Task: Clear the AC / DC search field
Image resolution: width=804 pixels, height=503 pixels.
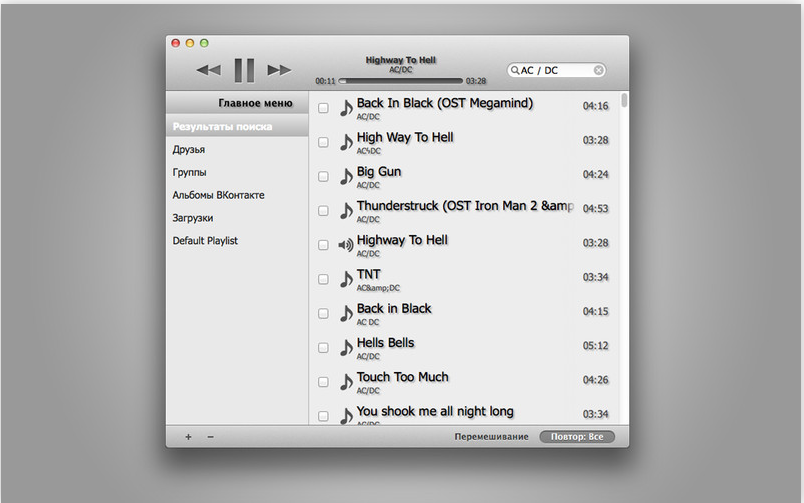Action: pyautogui.click(x=598, y=70)
